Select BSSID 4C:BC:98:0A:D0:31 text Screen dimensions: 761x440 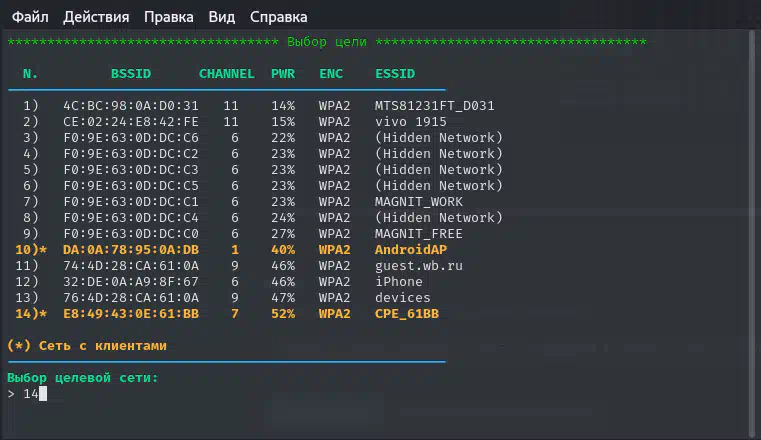(x=131, y=106)
